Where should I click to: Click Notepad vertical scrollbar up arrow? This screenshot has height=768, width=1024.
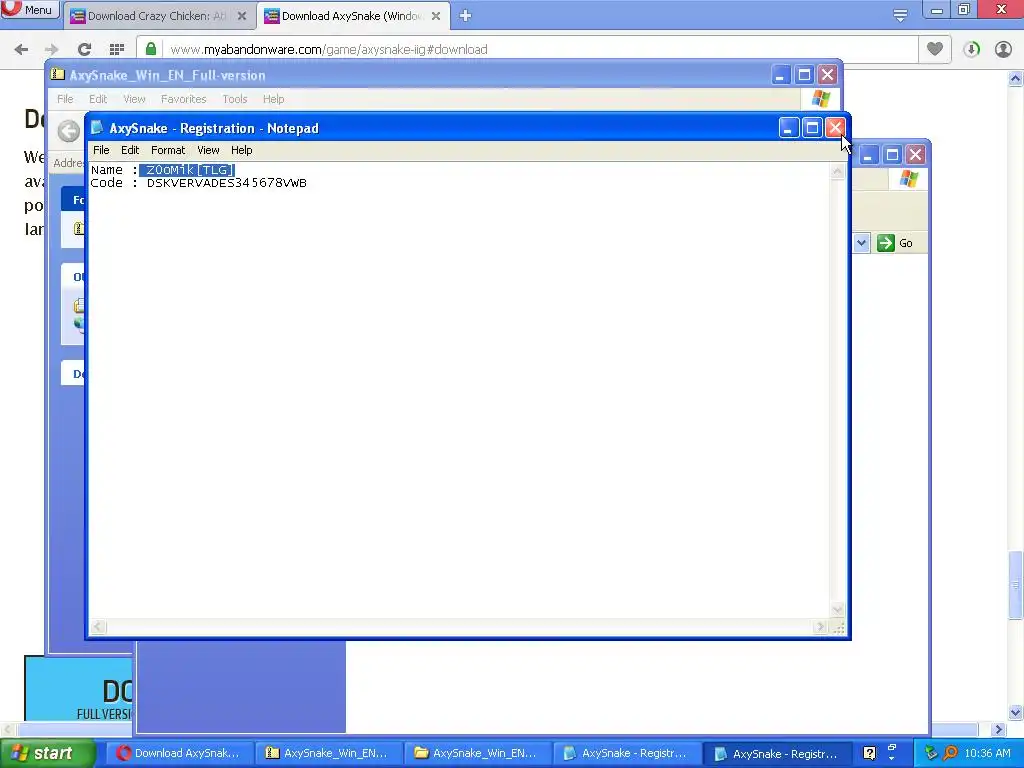click(837, 172)
